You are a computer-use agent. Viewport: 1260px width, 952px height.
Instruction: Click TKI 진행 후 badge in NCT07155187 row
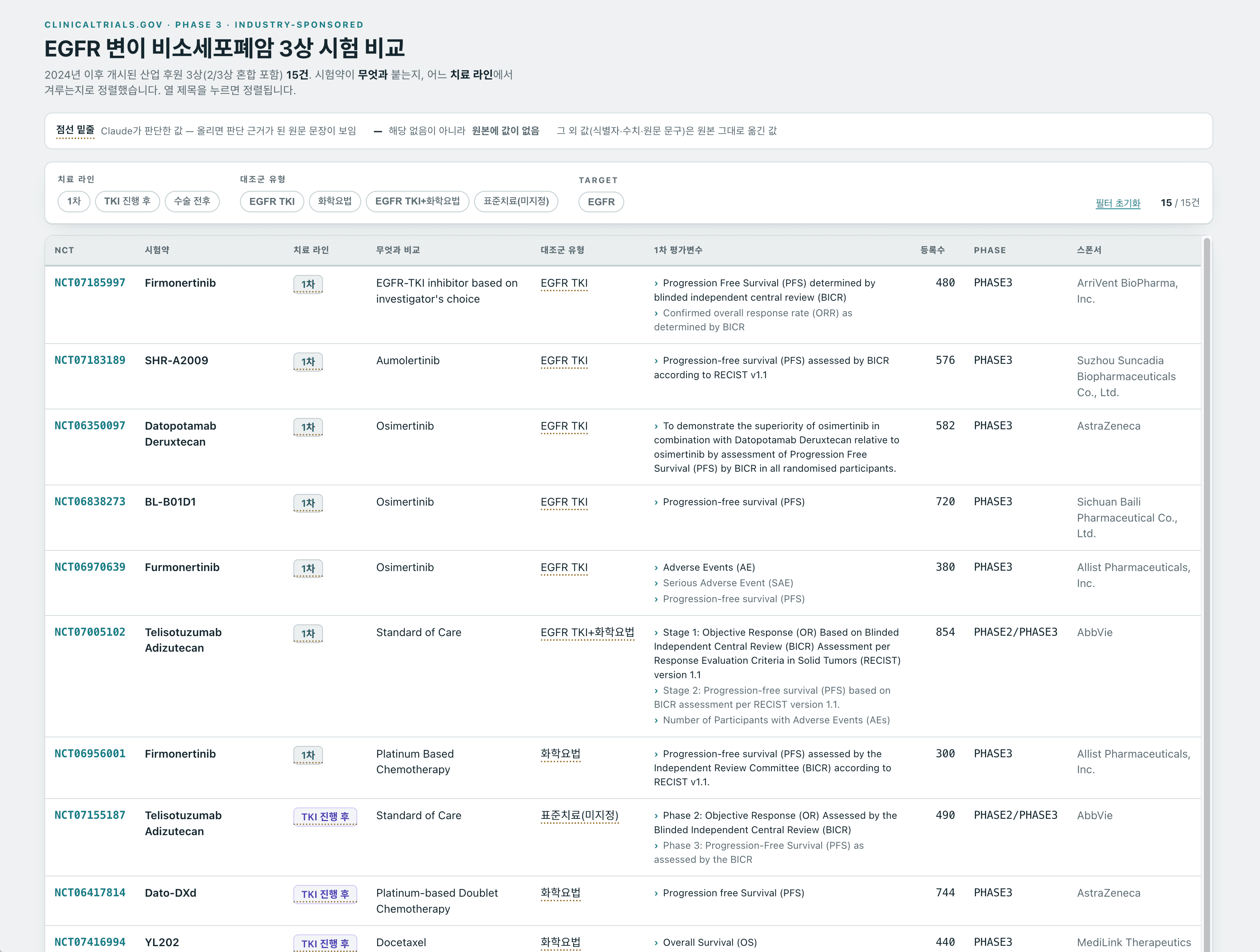325,816
